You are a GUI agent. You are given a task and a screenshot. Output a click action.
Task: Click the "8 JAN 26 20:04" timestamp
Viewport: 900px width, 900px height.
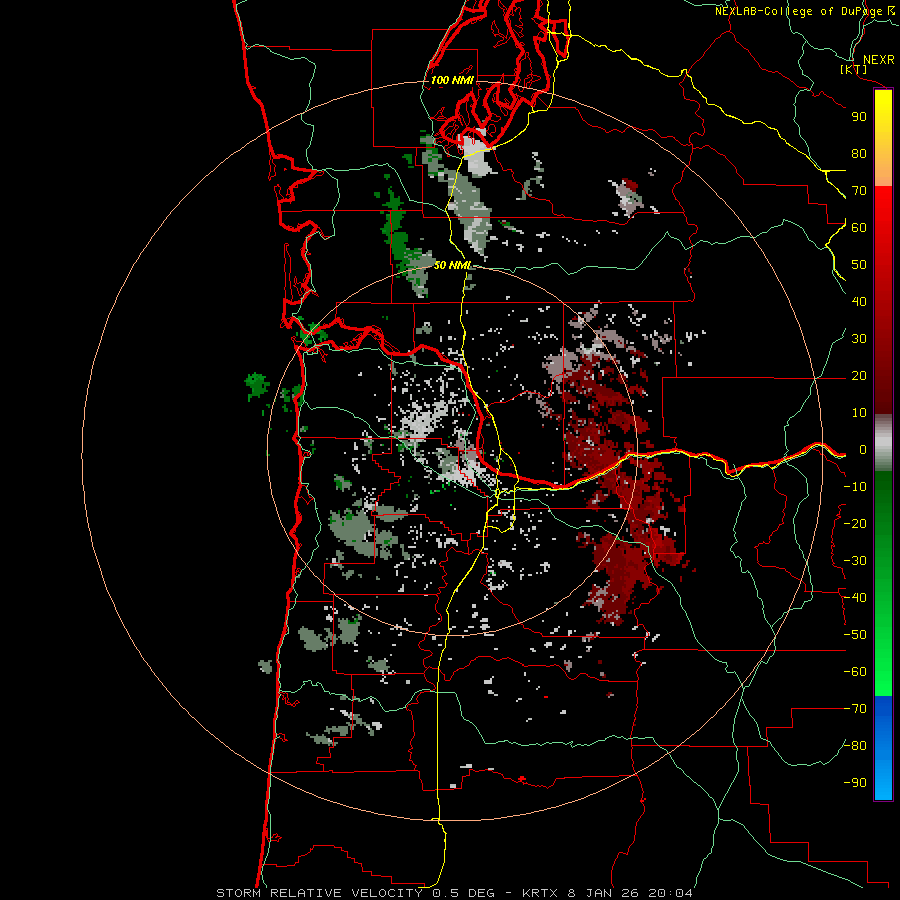click(x=630, y=893)
